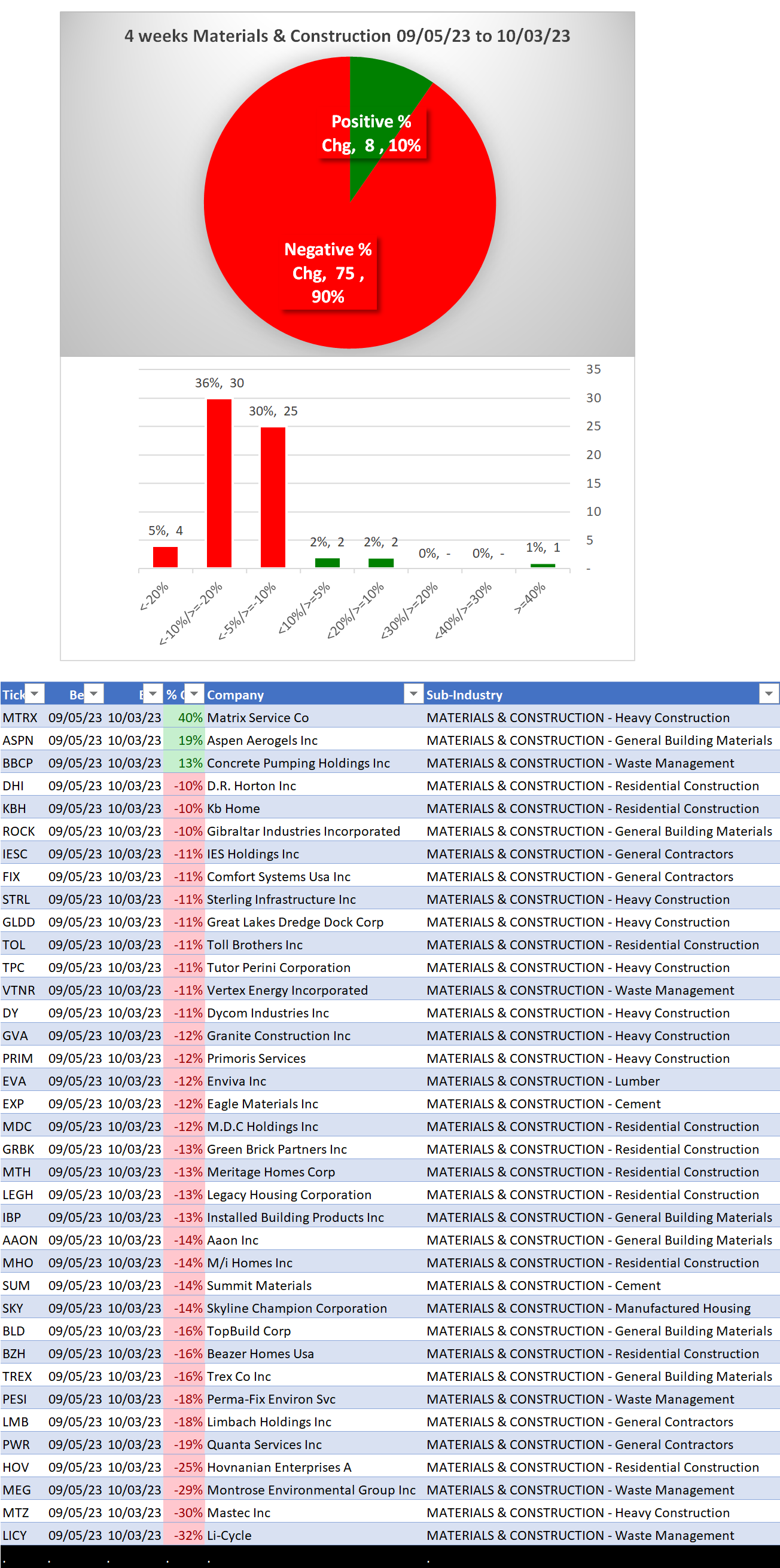Screen dimensions: 780x1568
Task: Select the 'Hovnanian Enterprises A' cell
Action: point(314,1467)
